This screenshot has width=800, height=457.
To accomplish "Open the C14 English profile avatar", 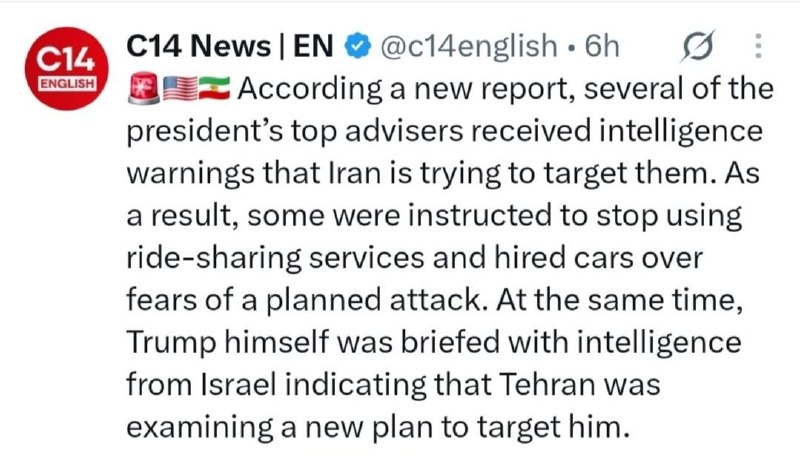I will 66,68.
